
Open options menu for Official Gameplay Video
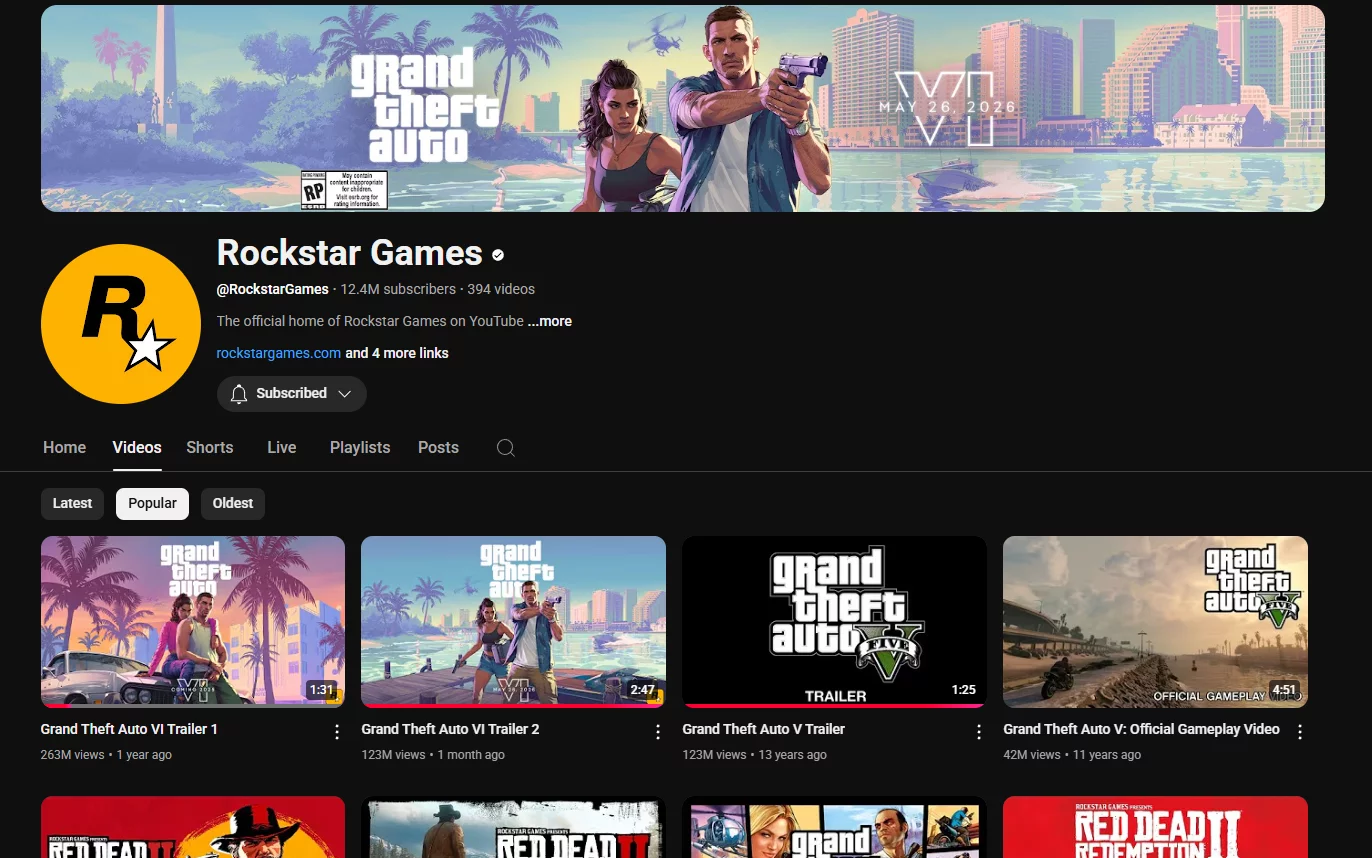click(1300, 732)
